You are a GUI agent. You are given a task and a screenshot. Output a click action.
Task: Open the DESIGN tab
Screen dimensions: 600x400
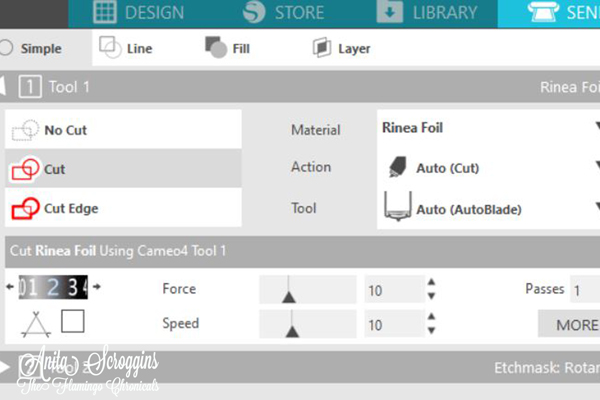click(x=139, y=12)
